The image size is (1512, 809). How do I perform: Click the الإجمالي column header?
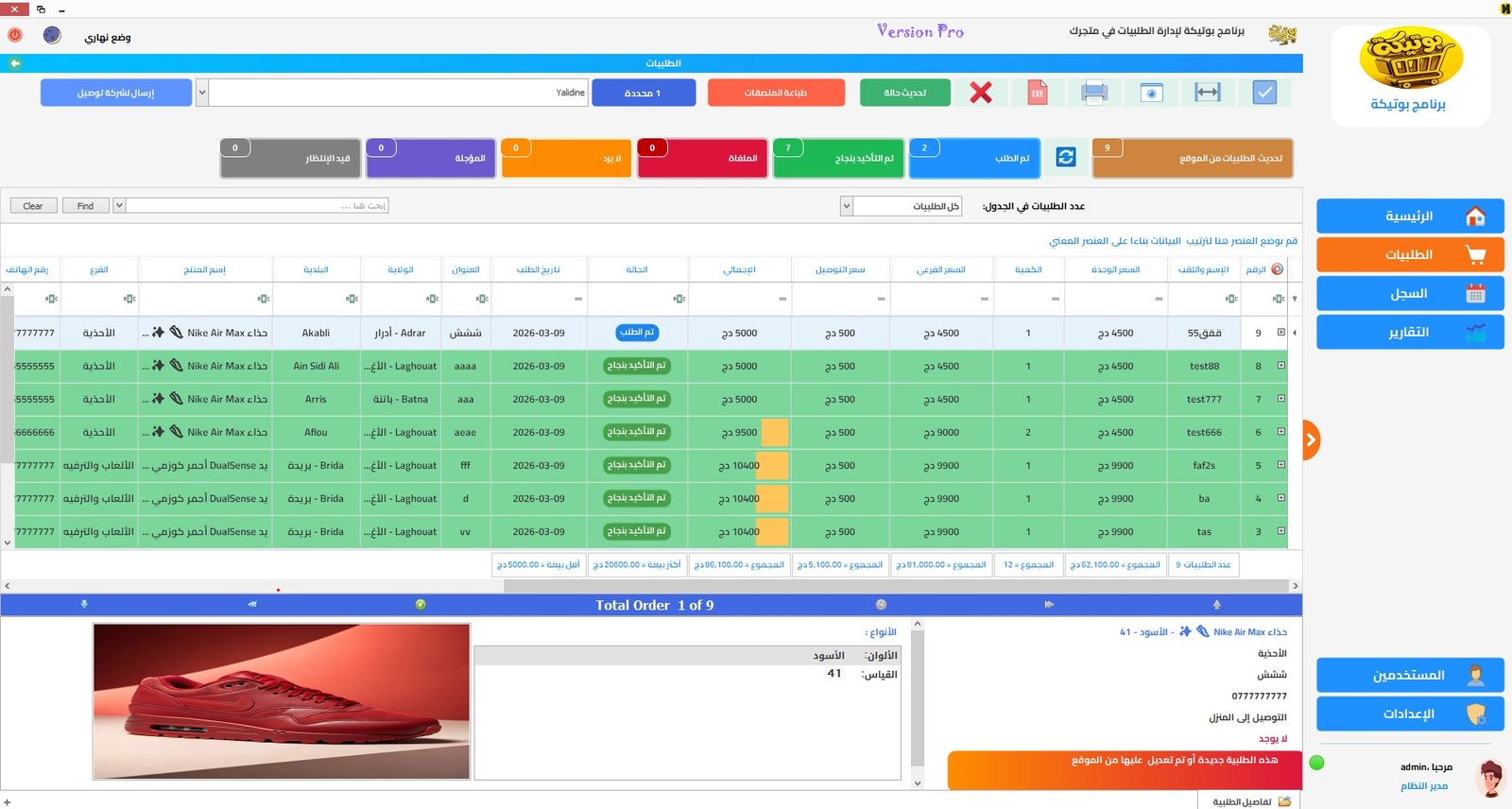tap(739, 269)
